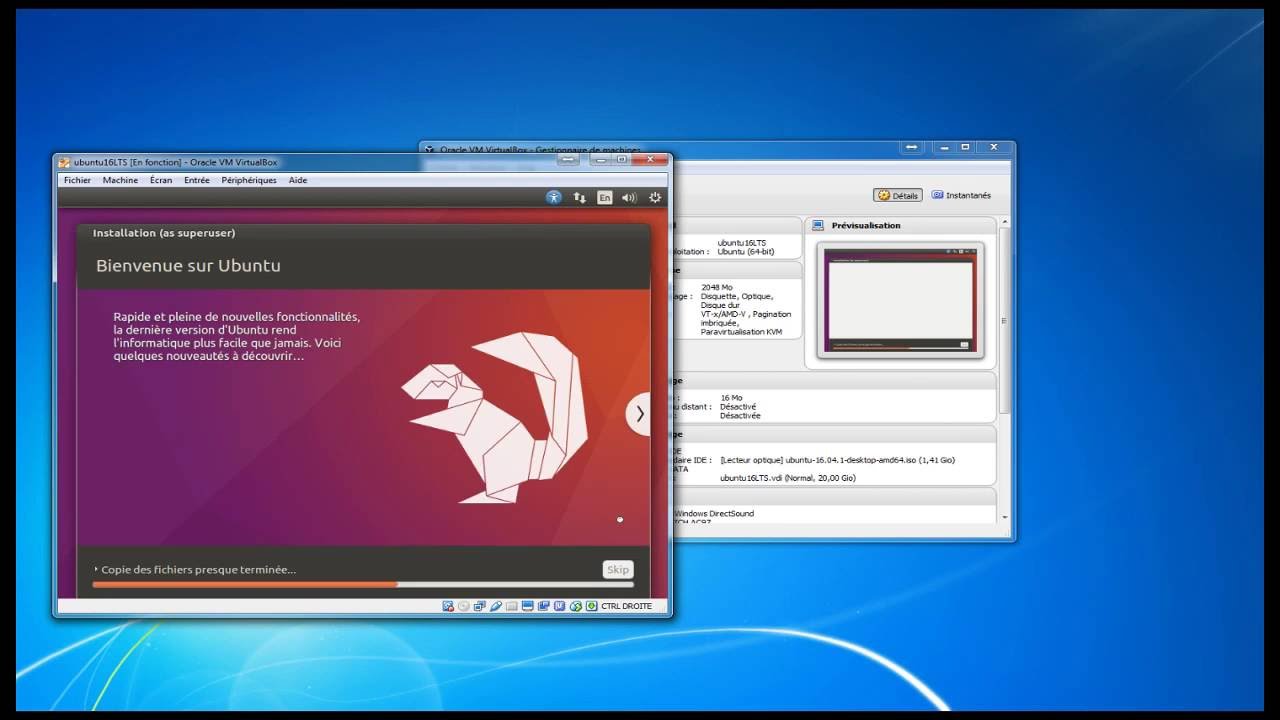Open the 'En' keyboard layout indicator
The image size is (1280, 720).
(x=604, y=198)
